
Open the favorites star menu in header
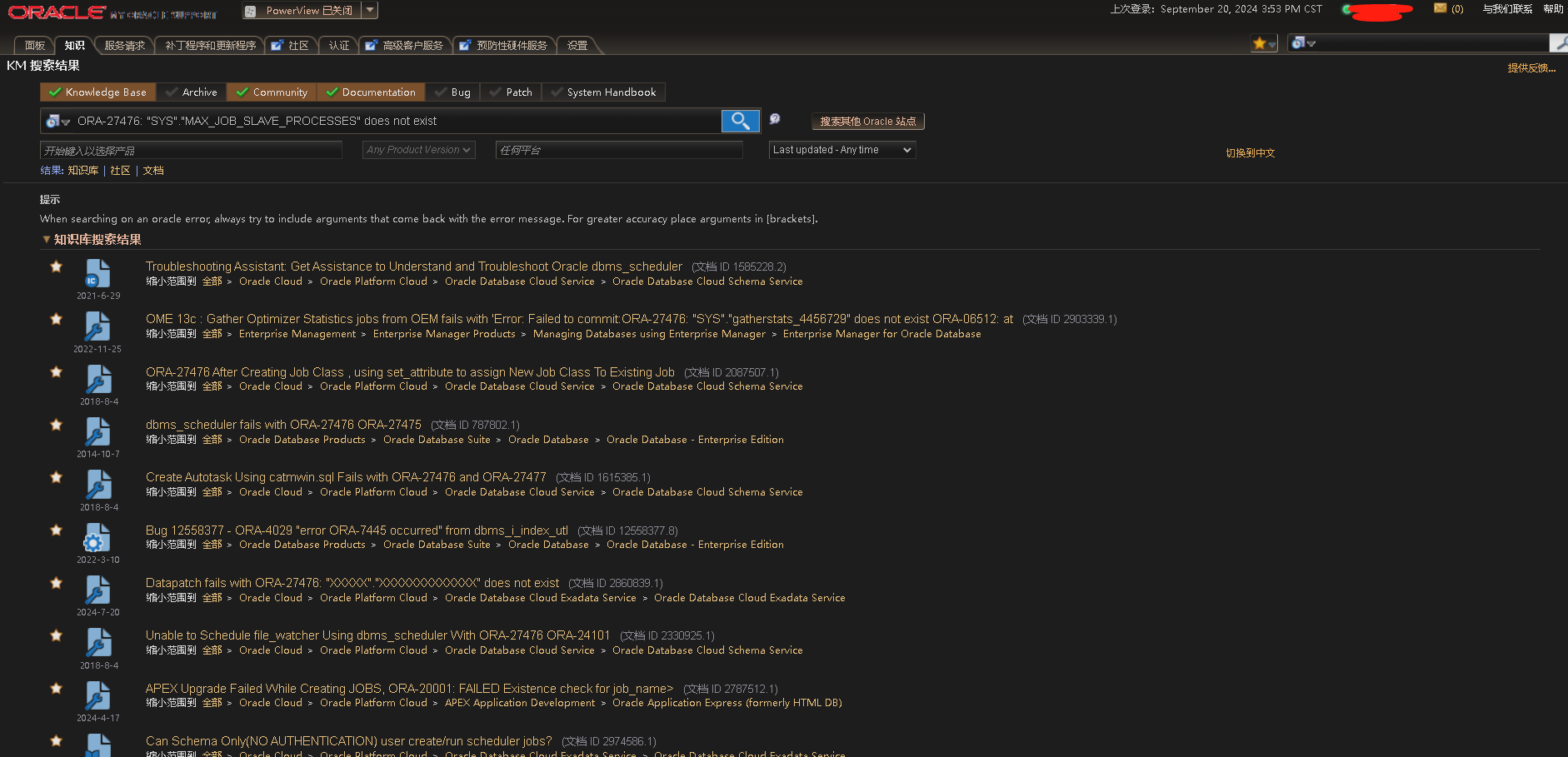point(1264,43)
